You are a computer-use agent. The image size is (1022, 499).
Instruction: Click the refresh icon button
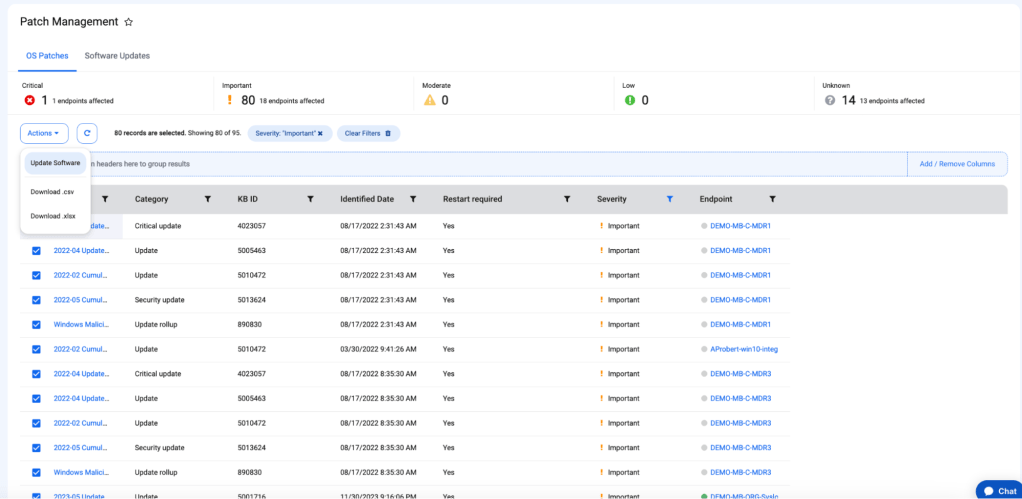(x=87, y=133)
